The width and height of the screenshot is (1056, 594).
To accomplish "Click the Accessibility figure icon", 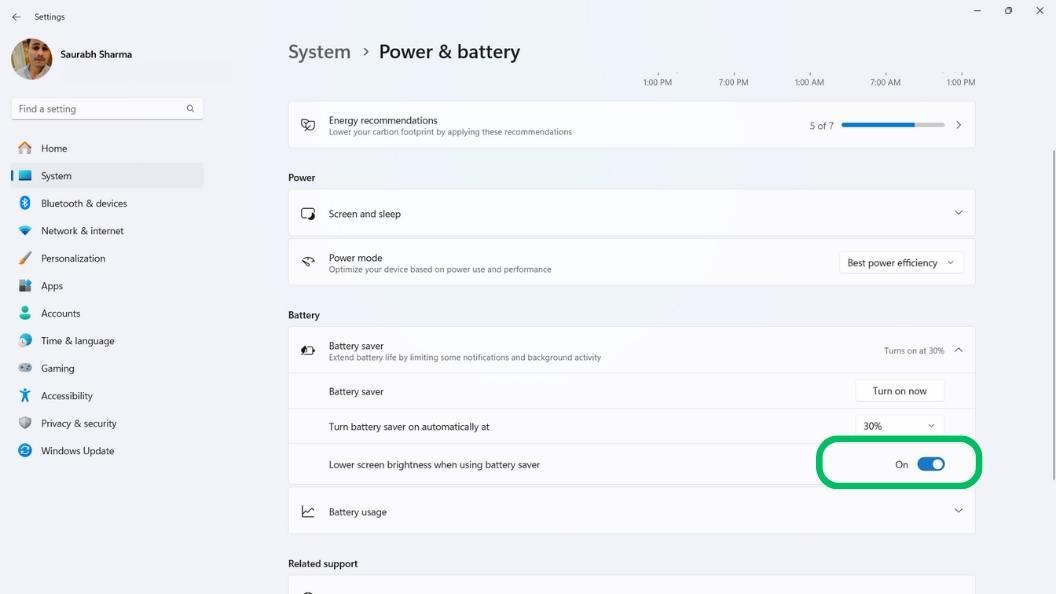I will coord(25,396).
